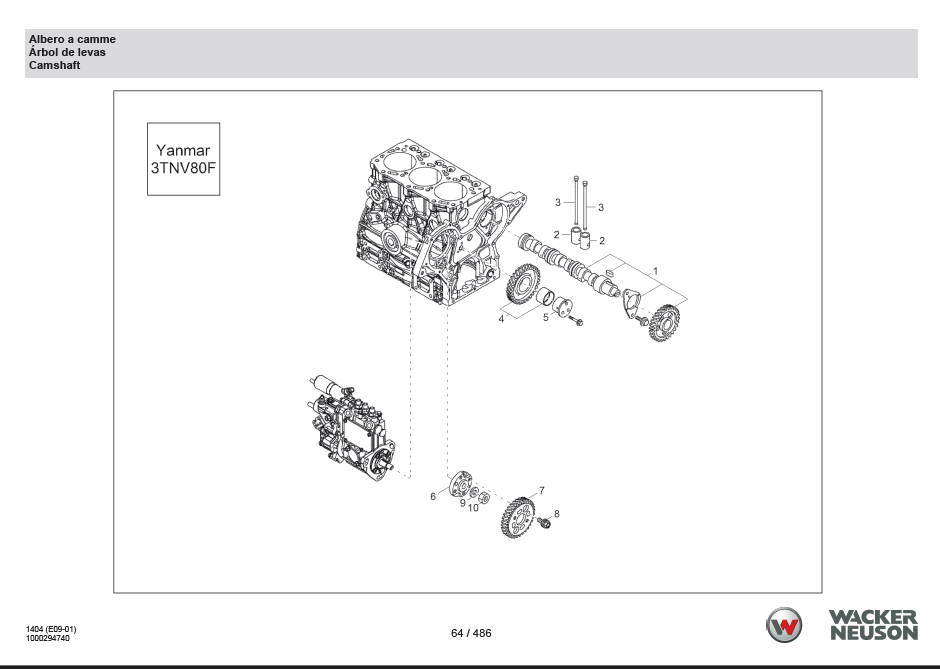Click the camshaft drawing in the diagram

tap(566, 263)
